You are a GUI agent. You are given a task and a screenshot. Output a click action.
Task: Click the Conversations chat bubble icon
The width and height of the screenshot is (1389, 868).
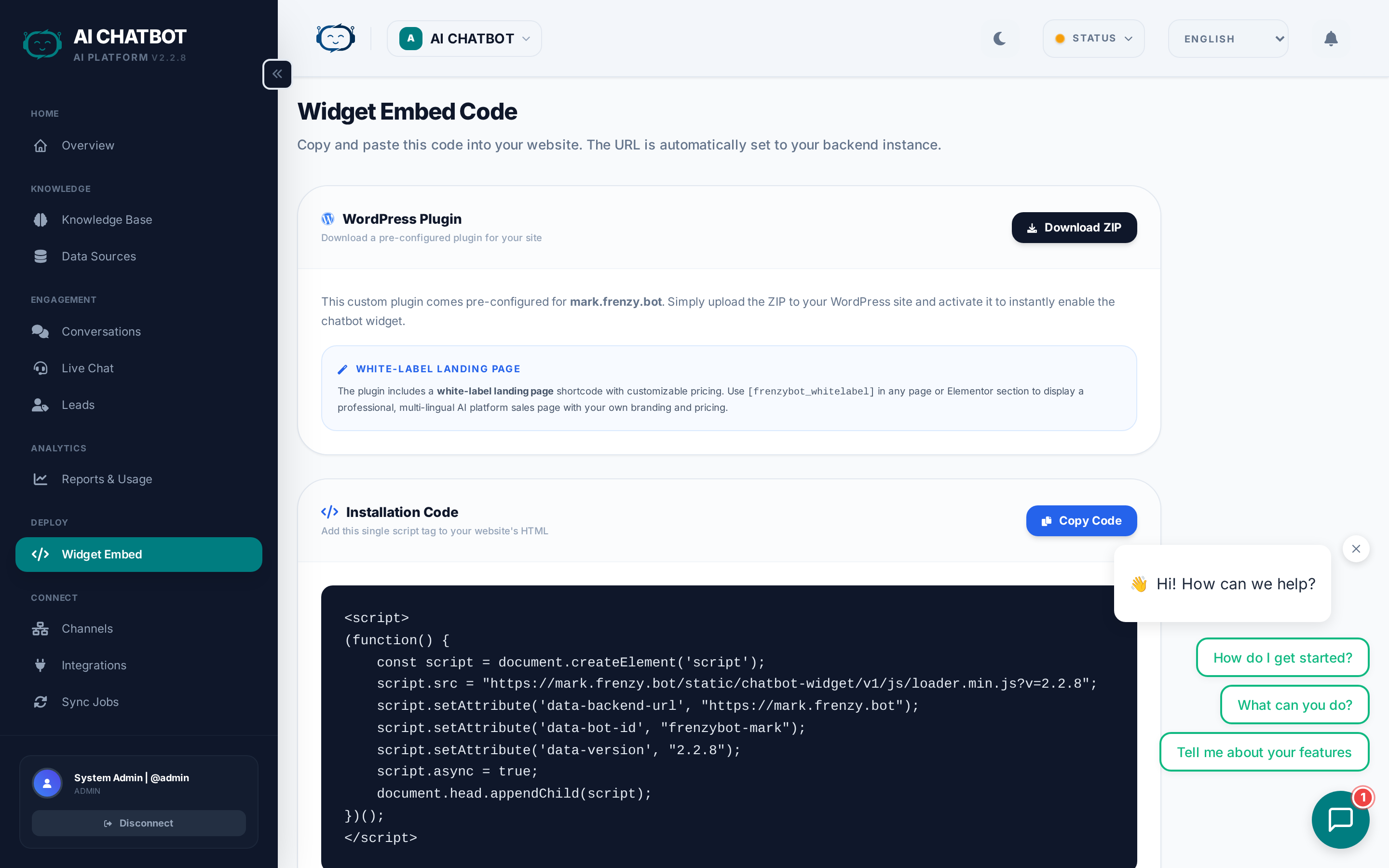40,331
